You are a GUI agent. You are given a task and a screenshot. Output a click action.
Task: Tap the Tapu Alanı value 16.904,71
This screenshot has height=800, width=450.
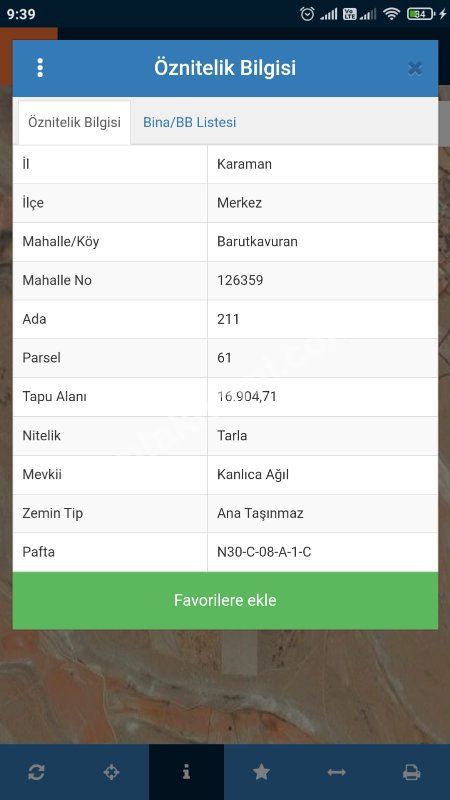(x=247, y=396)
